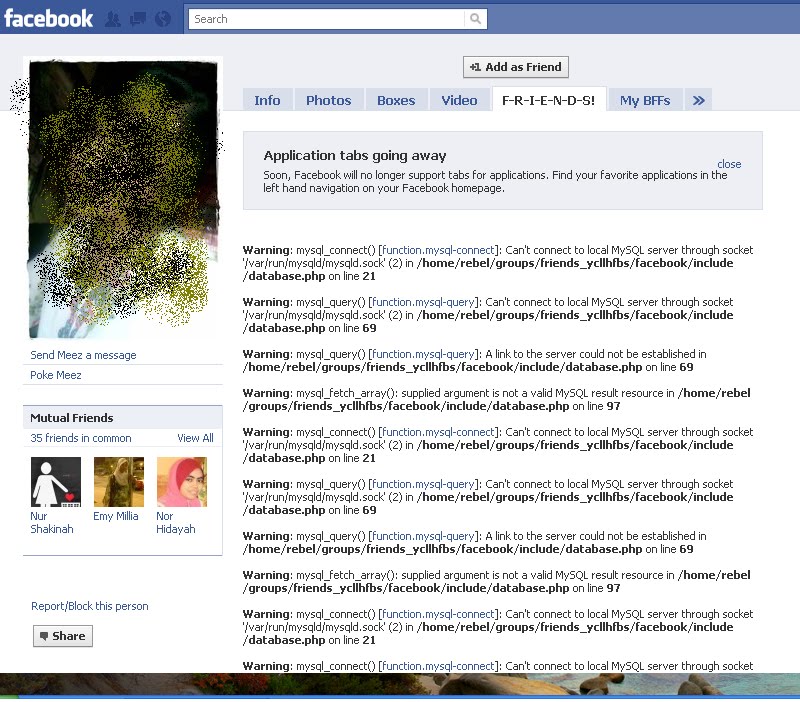Screen dimensions: 800x702
Task: Click the facebook logo
Action: 48,19
